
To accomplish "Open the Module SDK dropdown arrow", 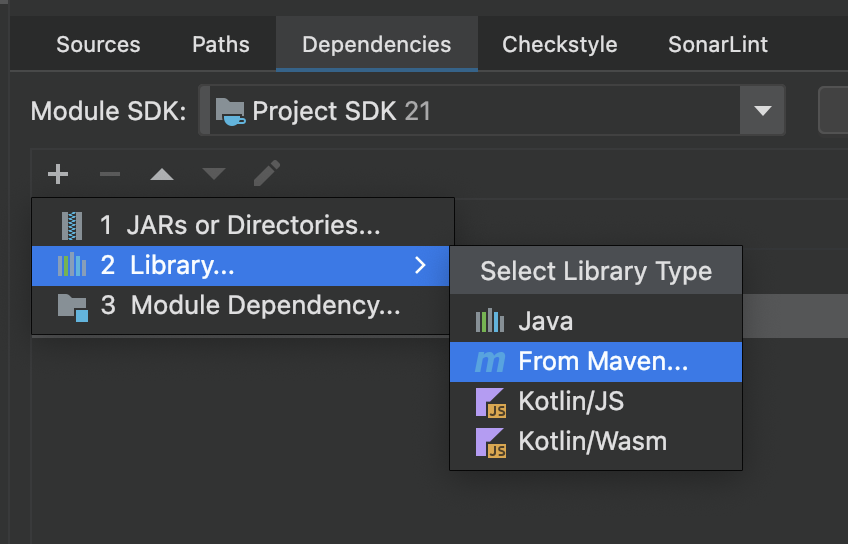I will [x=762, y=110].
